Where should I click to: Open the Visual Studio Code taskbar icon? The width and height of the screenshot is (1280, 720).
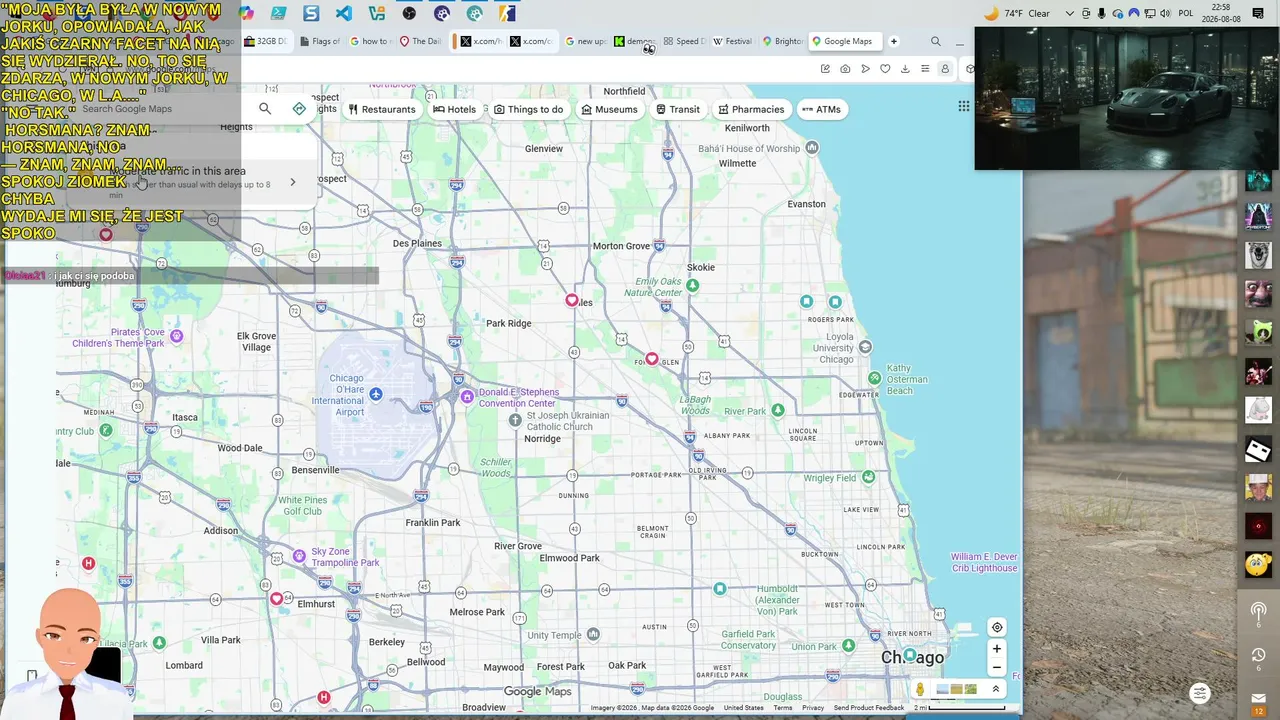pyautogui.click(x=344, y=14)
